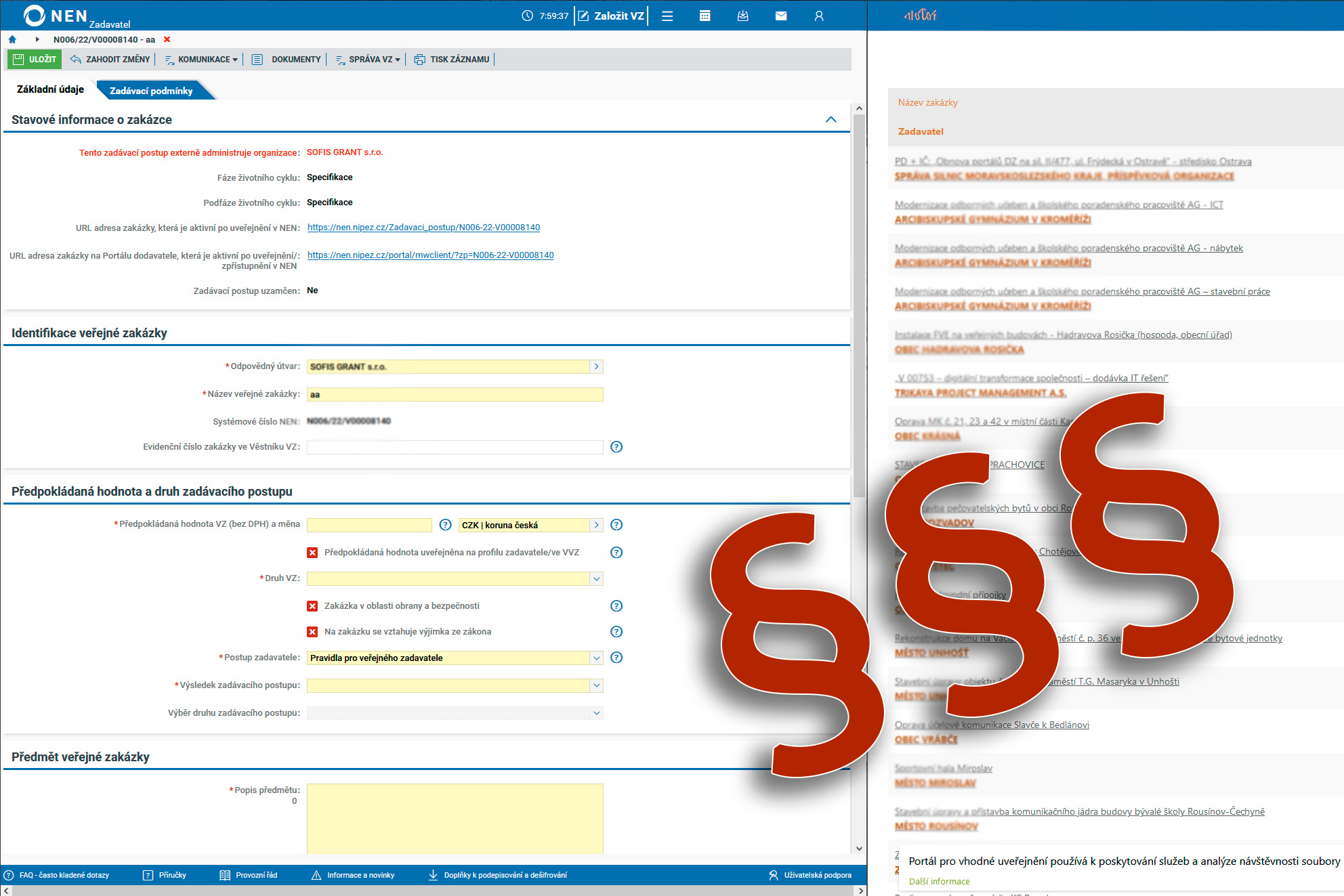The width and height of the screenshot is (1344, 896).
Task: Open the KOMUNIKACE dropdown menu
Action: coord(201,59)
